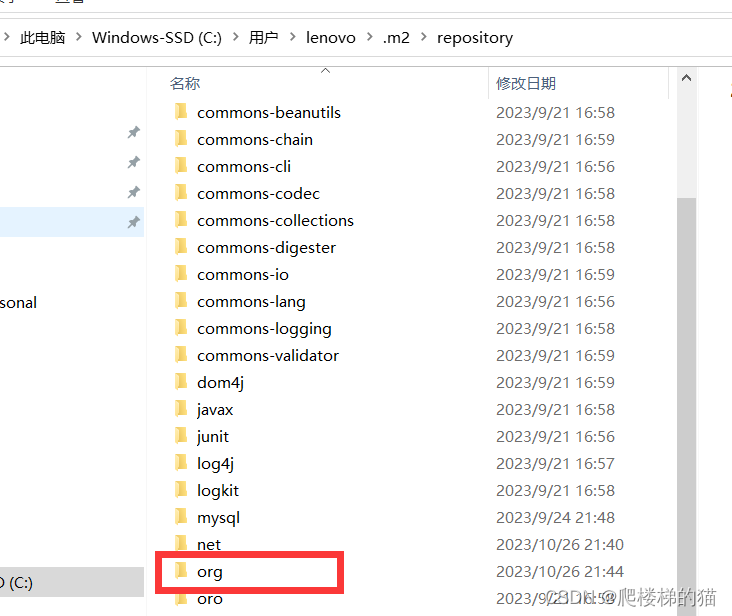Select the dom4j folder name
Viewport: 732px width, 616px height.
pyautogui.click(x=220, y=383)
